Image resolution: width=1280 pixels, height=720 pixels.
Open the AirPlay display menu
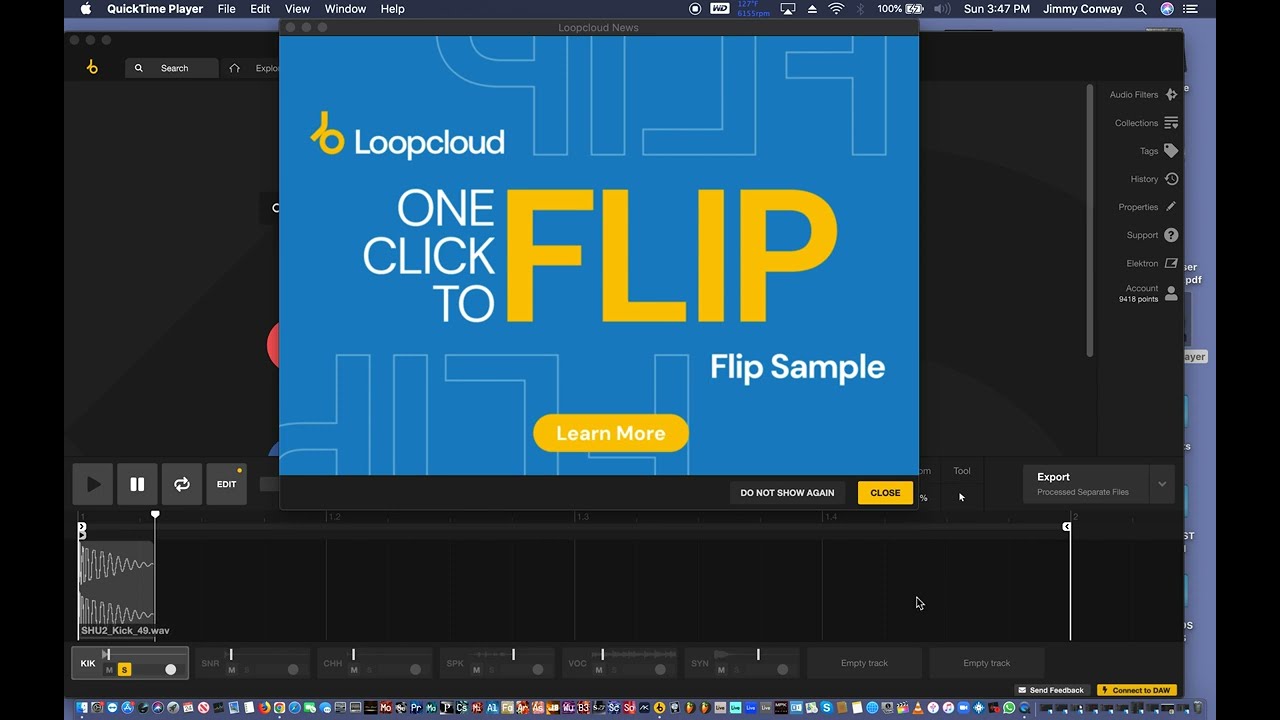coord(788,9)
